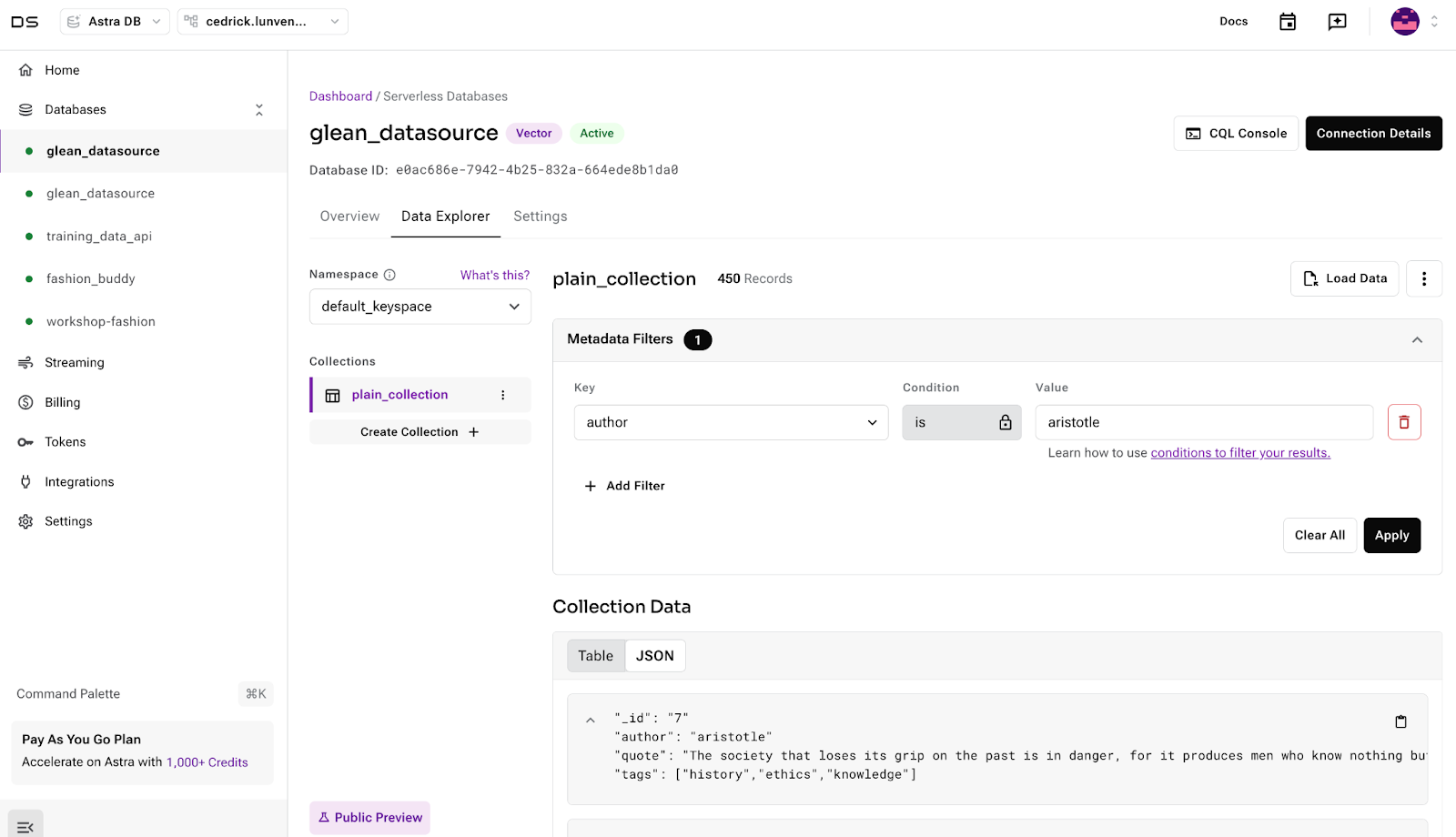Screen dimensions: 1456x837
Task: Click Clear All filters button
Action: click(x=1319, y=535)
